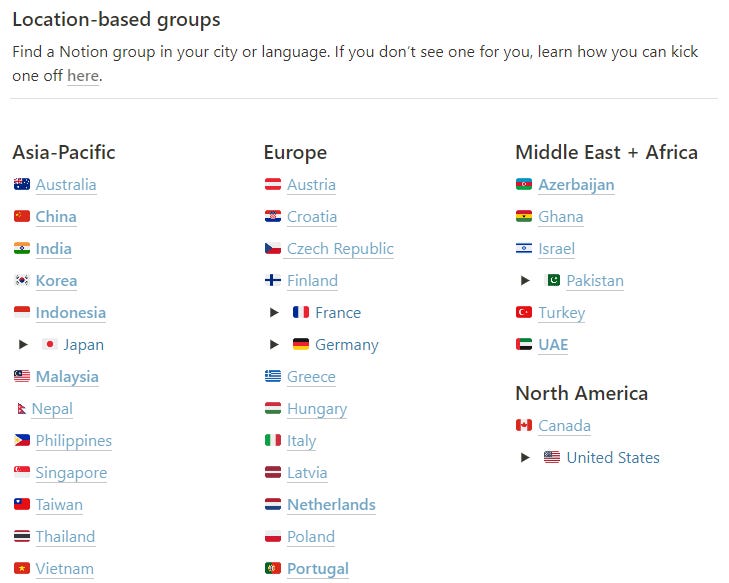Click the Canada flag icon
The height and width of the screenshot is (583, 729).
pos(524,425)
